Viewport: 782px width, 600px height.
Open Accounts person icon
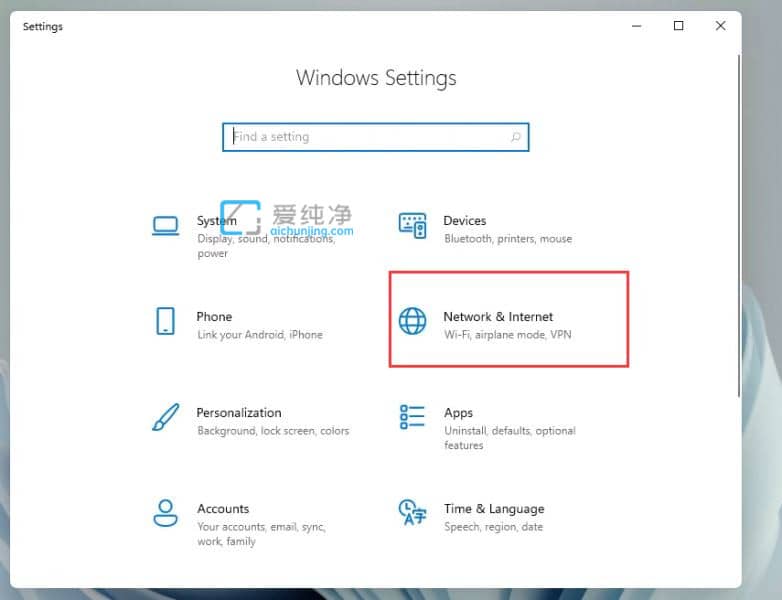[x=165, y=513]
